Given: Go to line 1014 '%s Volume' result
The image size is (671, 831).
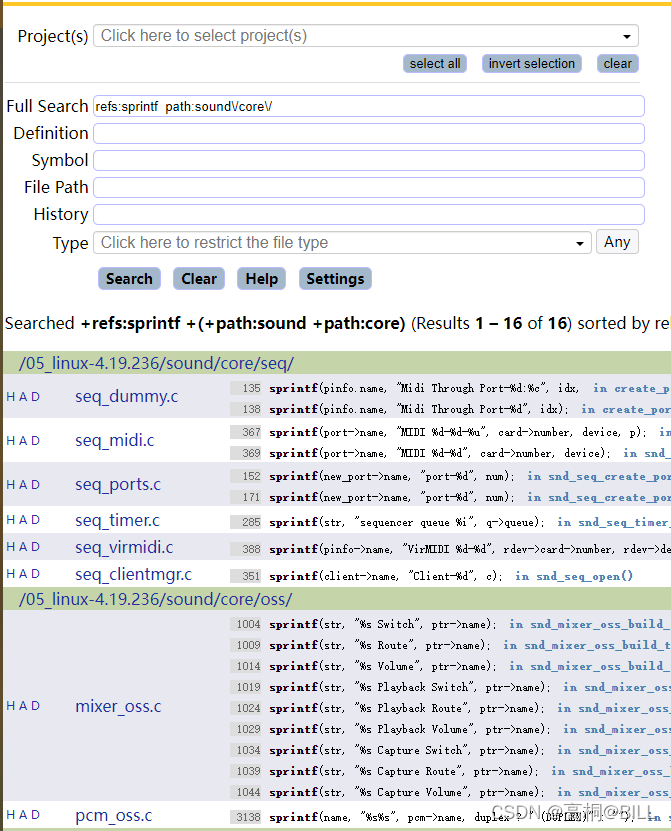Looking at the screenshot, I should click(246, 666).
